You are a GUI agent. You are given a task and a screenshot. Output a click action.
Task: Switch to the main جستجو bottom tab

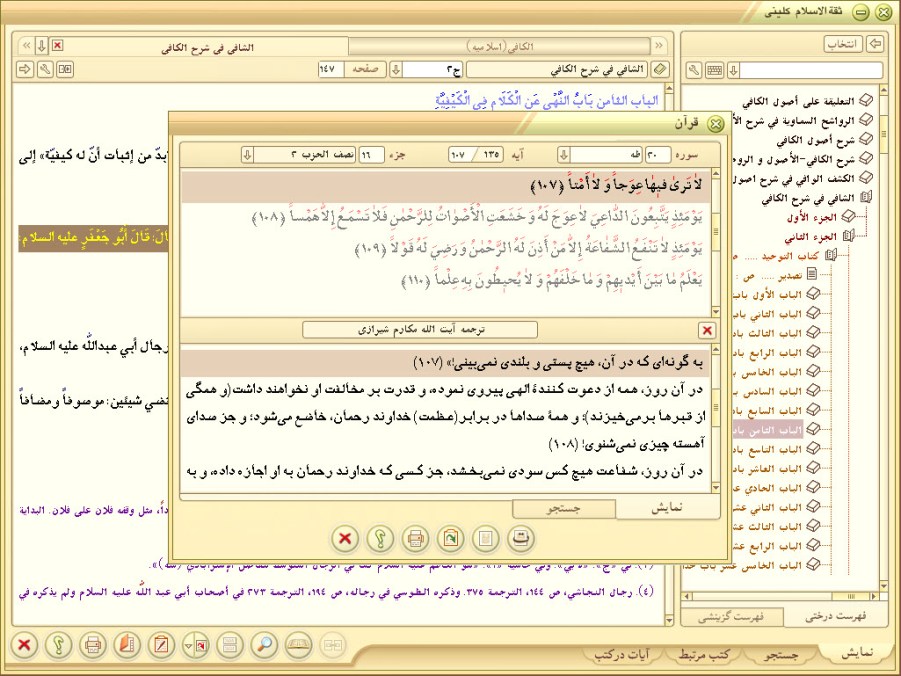point(781,654)
